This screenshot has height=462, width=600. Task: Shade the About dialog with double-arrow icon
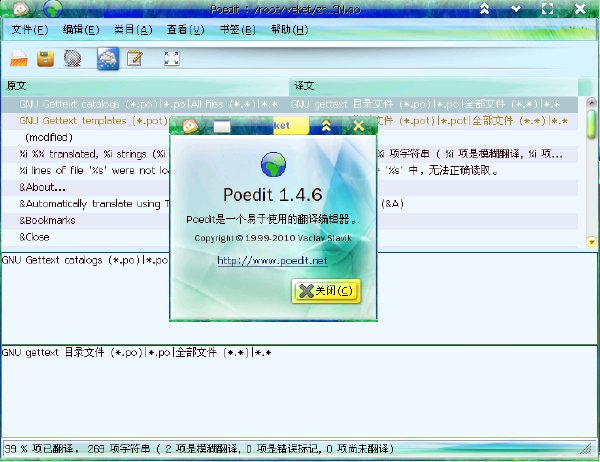pos(326,126)
